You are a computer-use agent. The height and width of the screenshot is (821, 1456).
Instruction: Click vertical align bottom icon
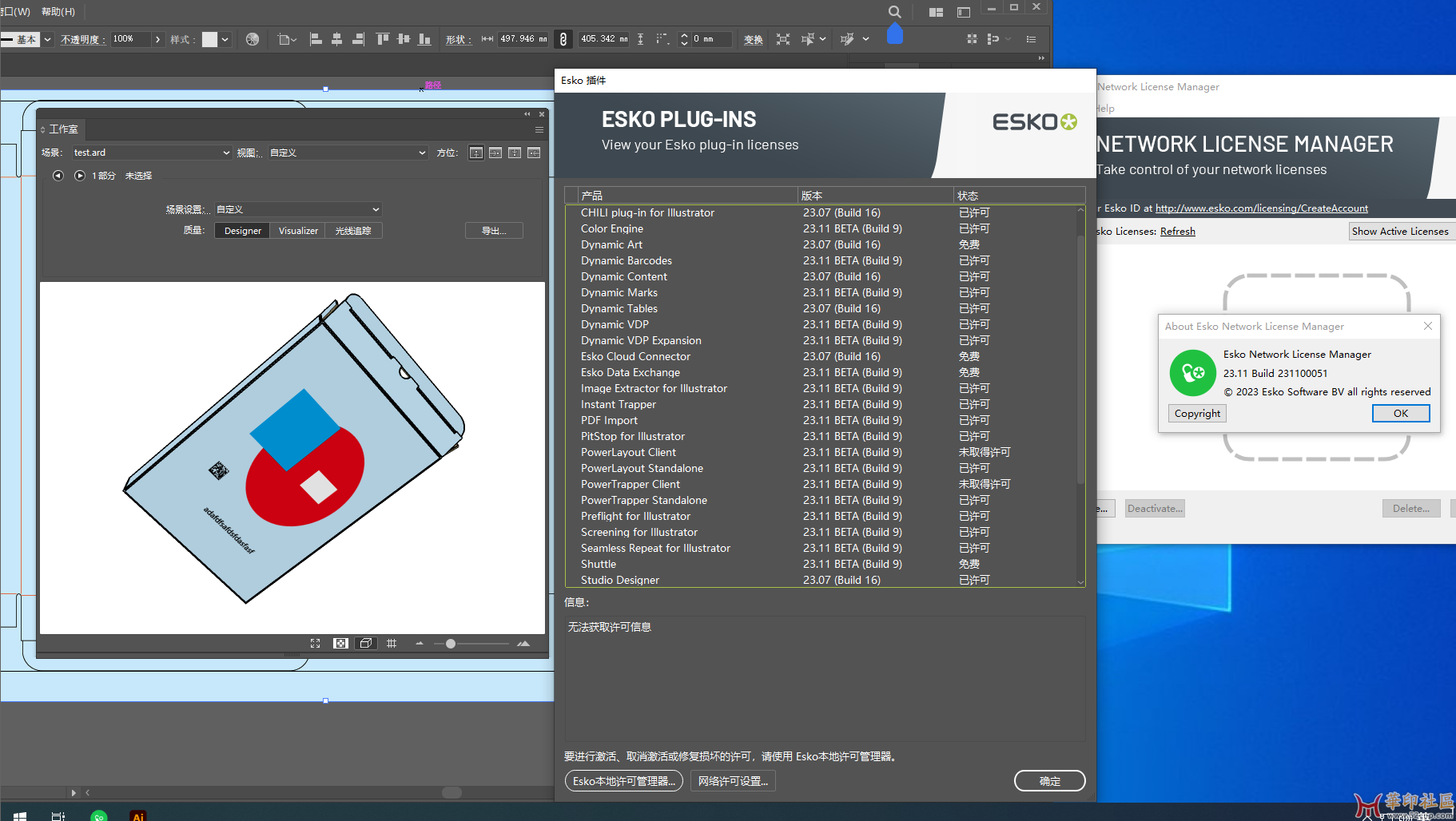(x=424, y=39)
